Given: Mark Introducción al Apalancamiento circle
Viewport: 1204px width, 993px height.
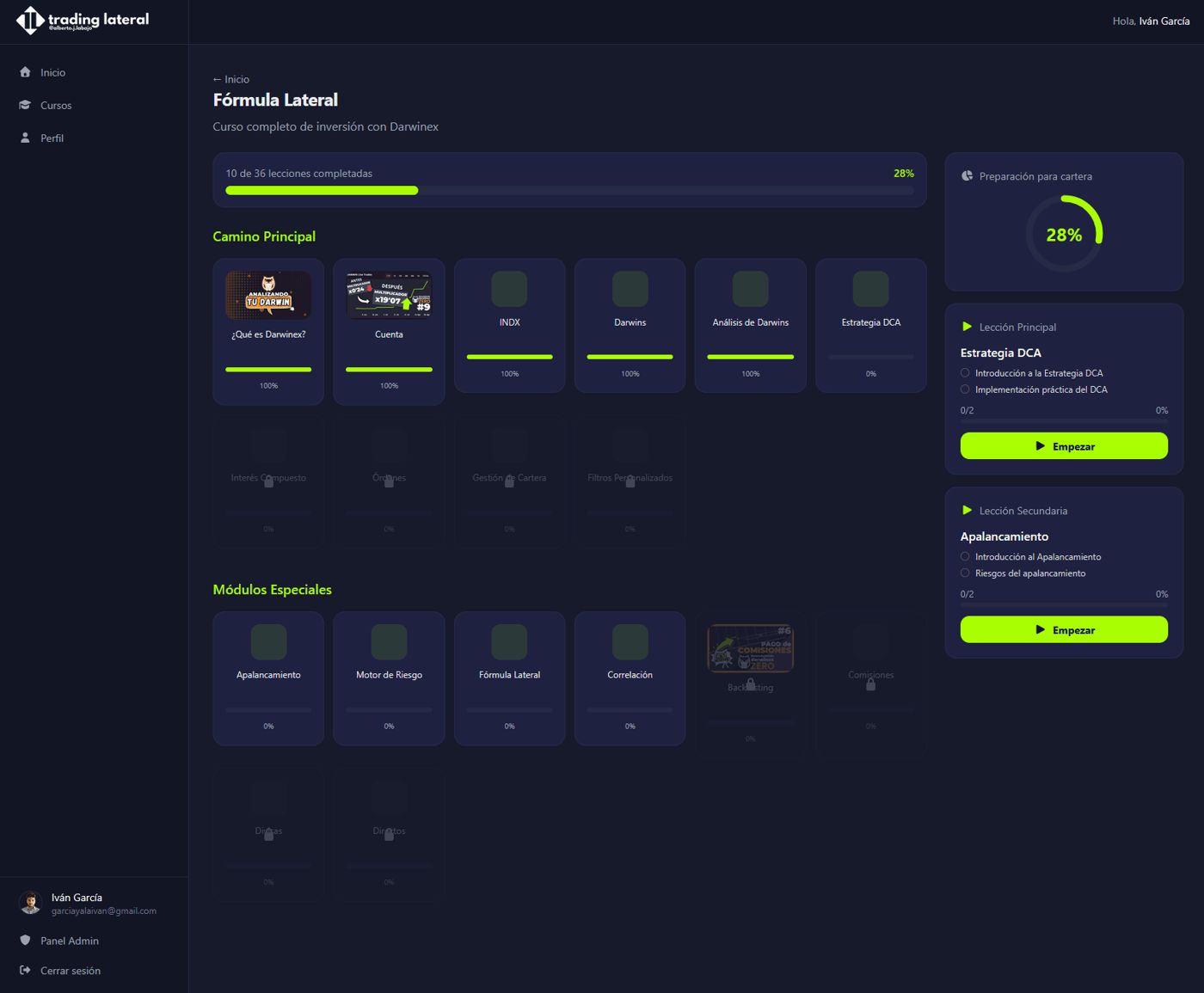Looking at the screenshot, I should tap(965, 557).
